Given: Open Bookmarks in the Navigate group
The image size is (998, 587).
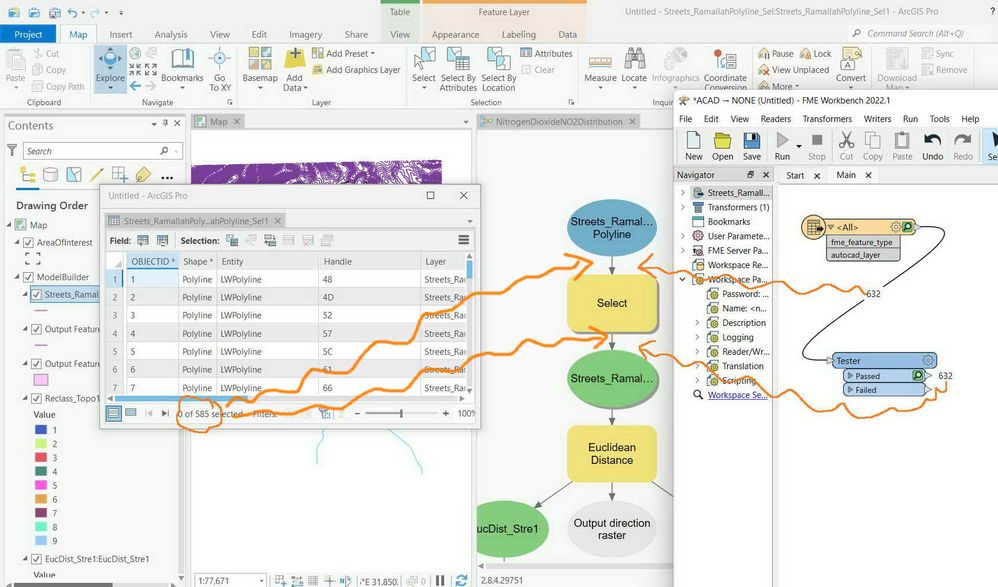Looking at the screenshot, I should pos(182,66).
